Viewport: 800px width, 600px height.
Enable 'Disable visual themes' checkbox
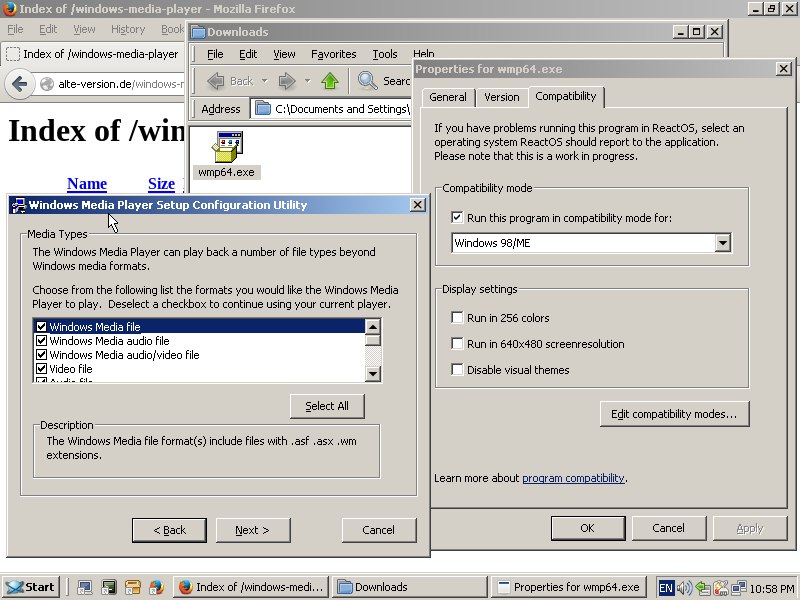pos(457,370)
